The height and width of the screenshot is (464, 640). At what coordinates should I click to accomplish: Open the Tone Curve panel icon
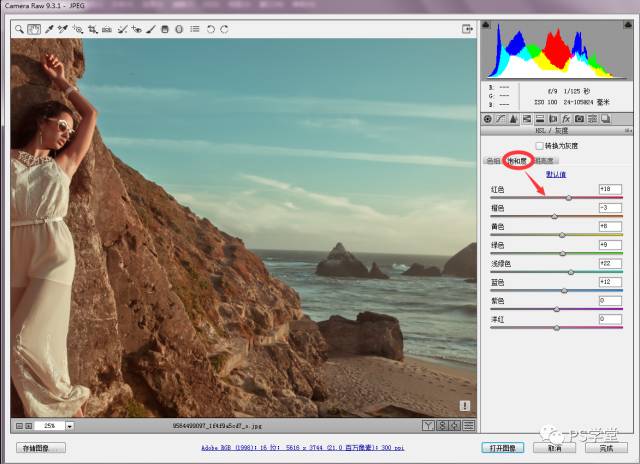500,119
